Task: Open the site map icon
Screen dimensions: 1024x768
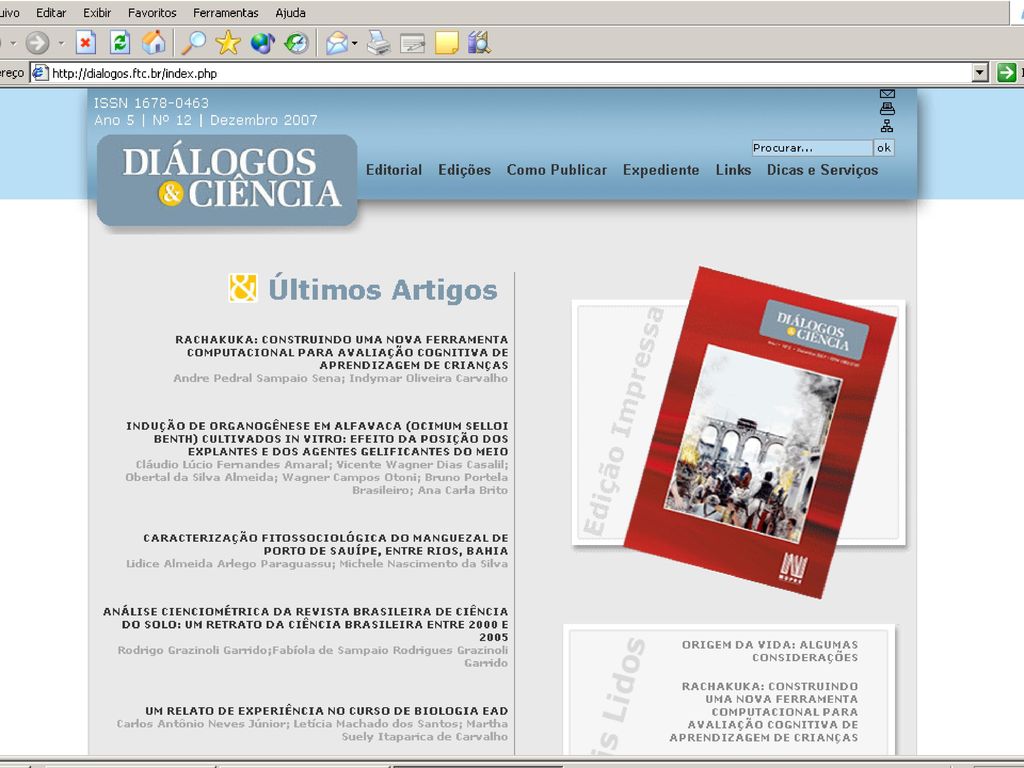Action: point(887,125)
